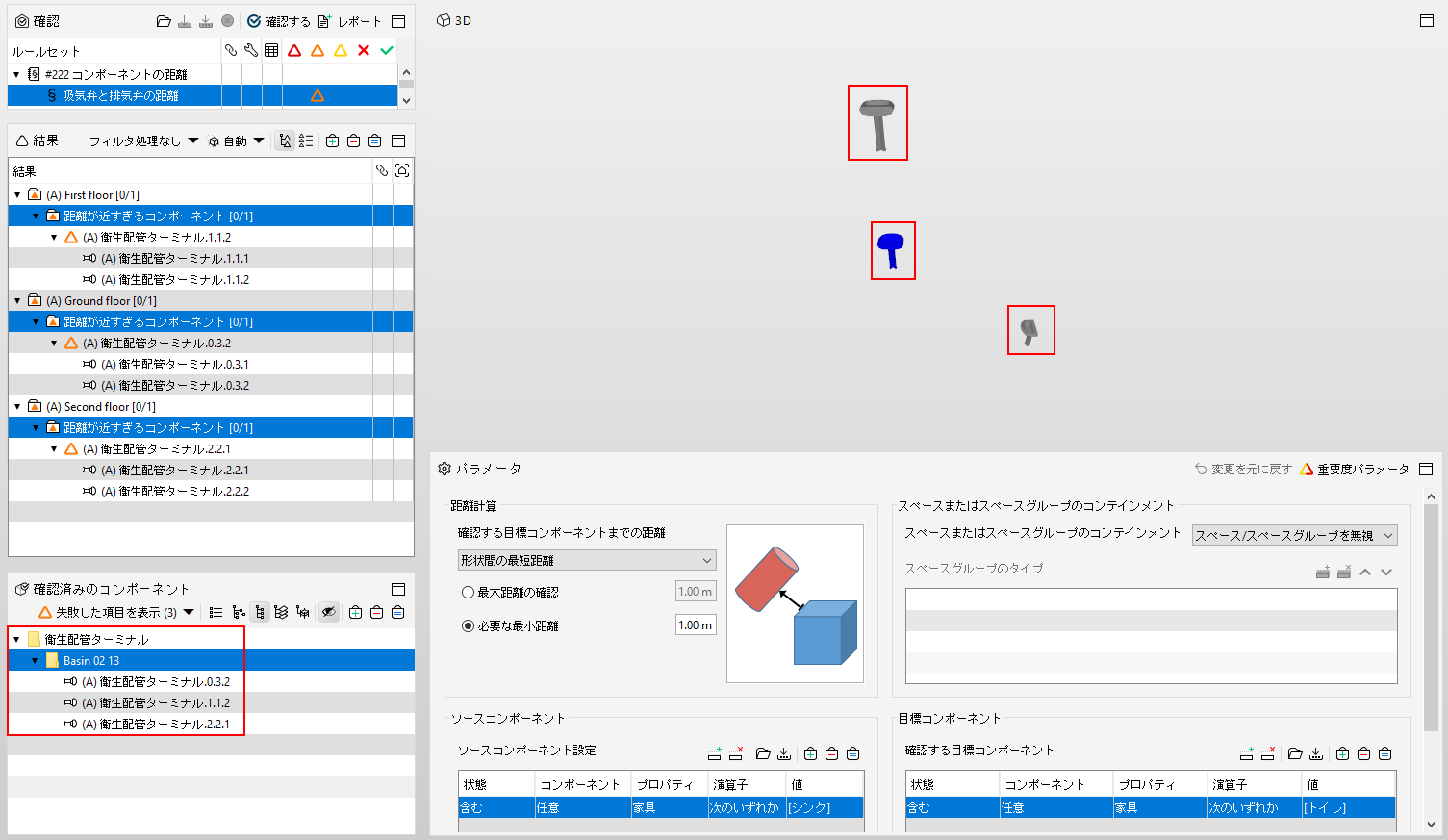Screen dimensions: 1448x840
Task: Click the 確認する check button
Action: 279,21
